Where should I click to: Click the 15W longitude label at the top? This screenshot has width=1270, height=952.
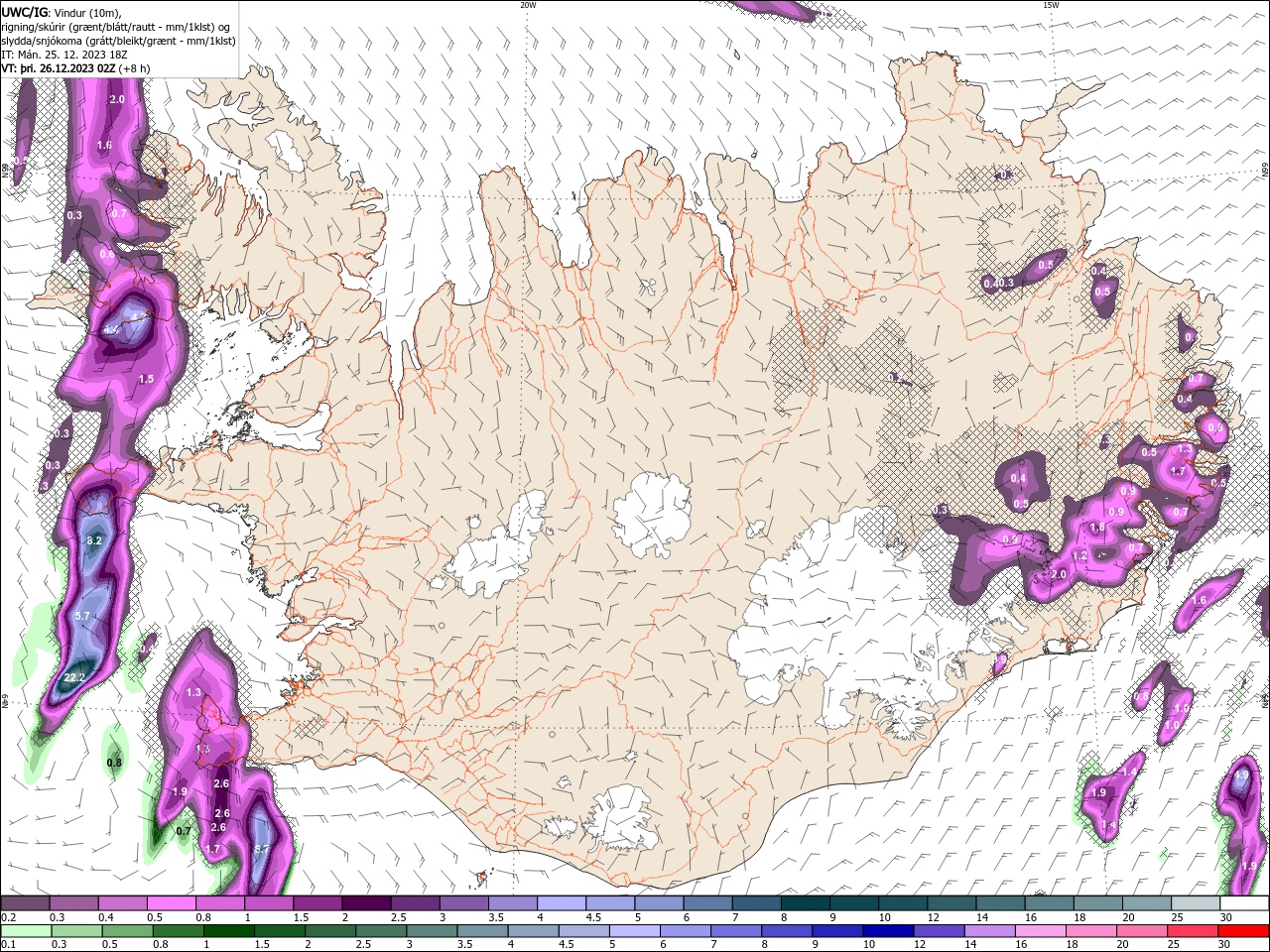point(1051,5)
